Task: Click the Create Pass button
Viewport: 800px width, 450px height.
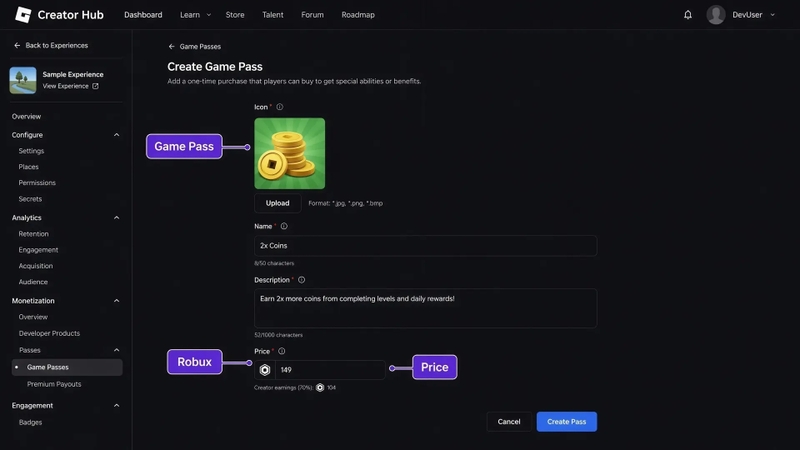Action: click(566, 421)
